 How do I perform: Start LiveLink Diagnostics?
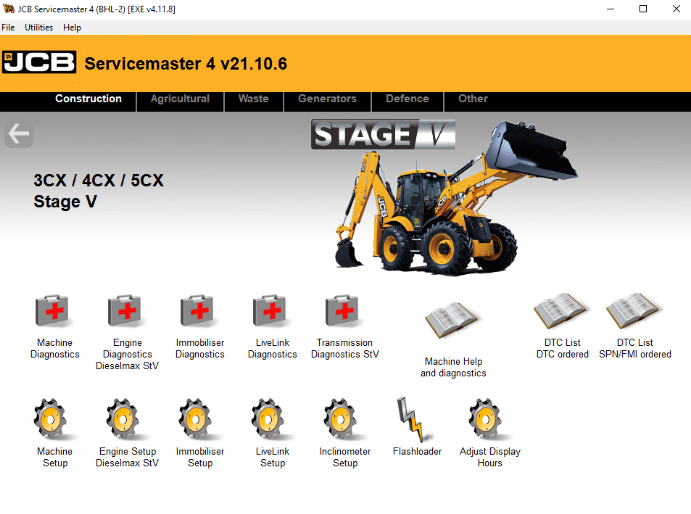point(272,312)
